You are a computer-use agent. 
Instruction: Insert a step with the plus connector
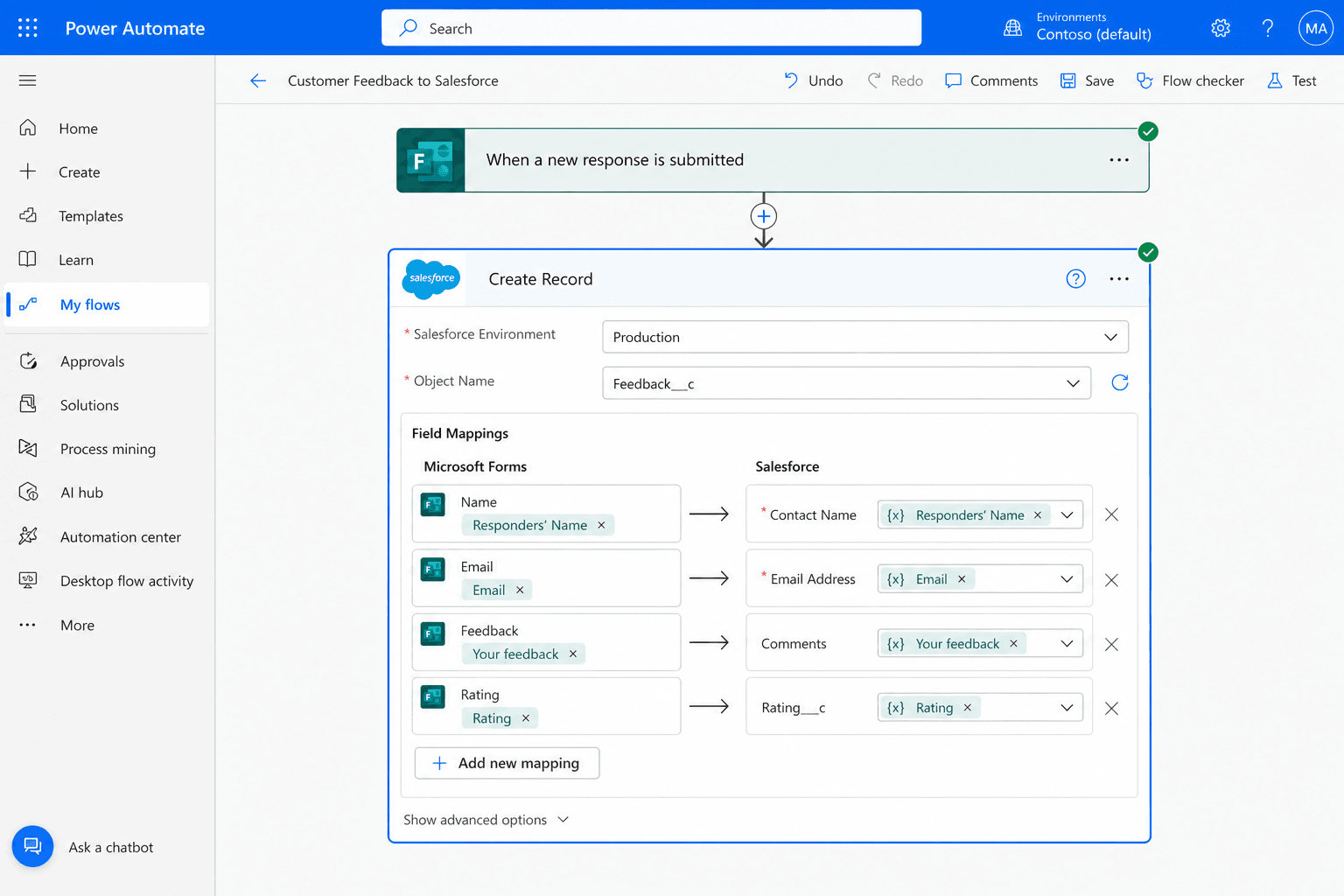[x=764, y=216]
